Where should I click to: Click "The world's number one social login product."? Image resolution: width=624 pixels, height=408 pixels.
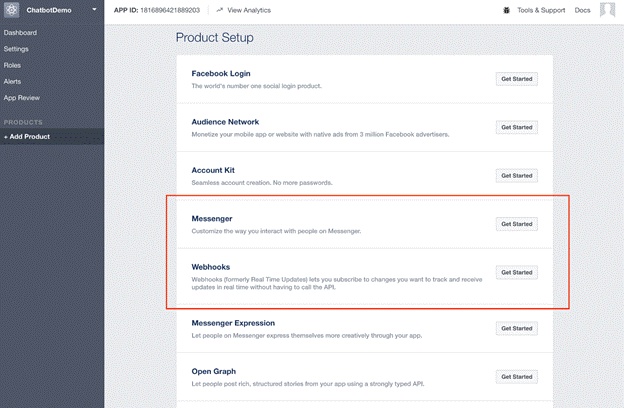256,86
